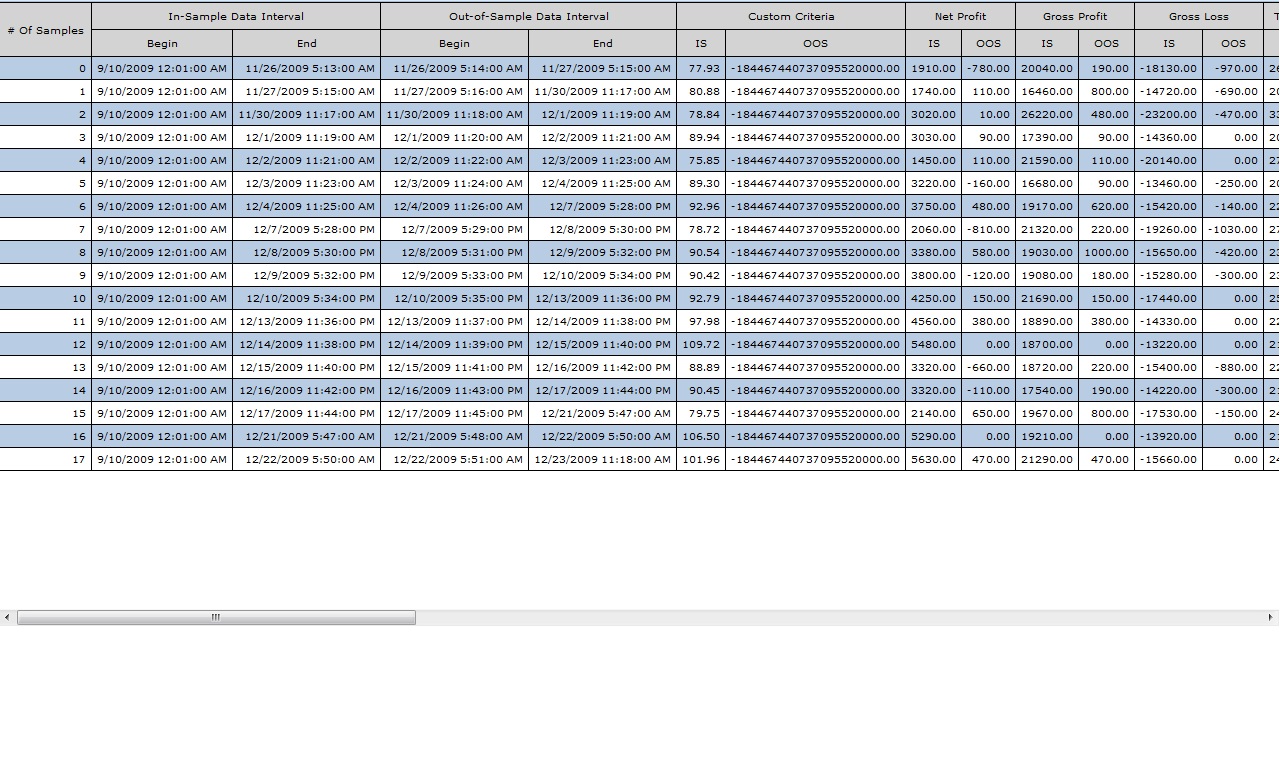This screenshot has width=1280, height=760.
Task: Click gross loss IS value '-23200.00'
Action: click(x=1168, y=114)
